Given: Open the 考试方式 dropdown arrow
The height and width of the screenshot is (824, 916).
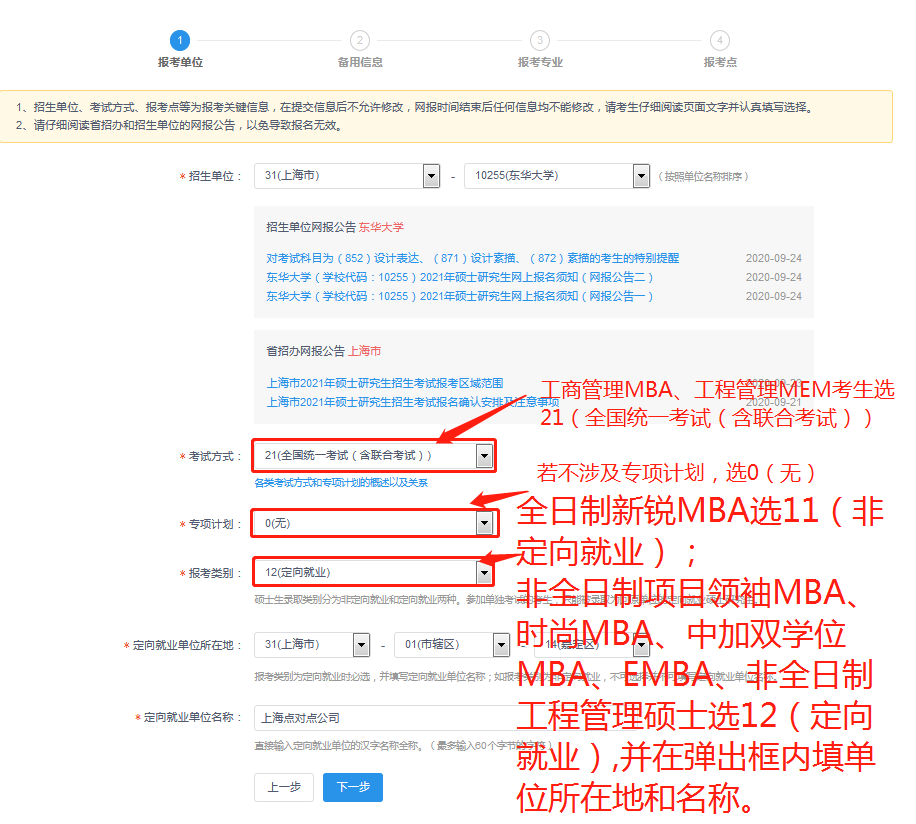Looking at the screenshot, I should tap(484, 456).
